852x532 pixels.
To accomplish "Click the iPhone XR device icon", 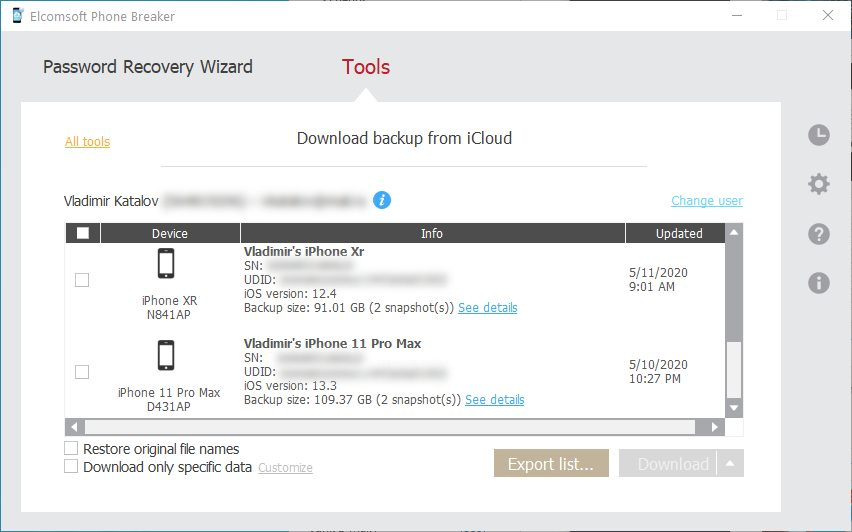I will coord(167,264).
